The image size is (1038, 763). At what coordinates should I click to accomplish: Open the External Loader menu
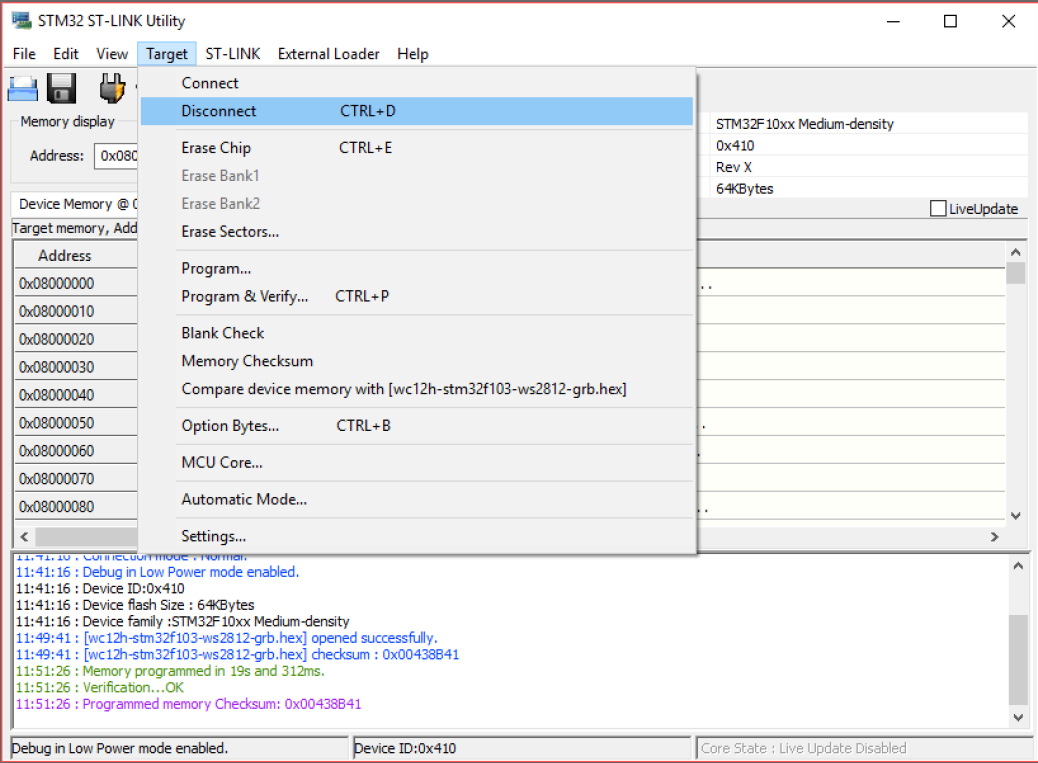(x=328, y=54)
